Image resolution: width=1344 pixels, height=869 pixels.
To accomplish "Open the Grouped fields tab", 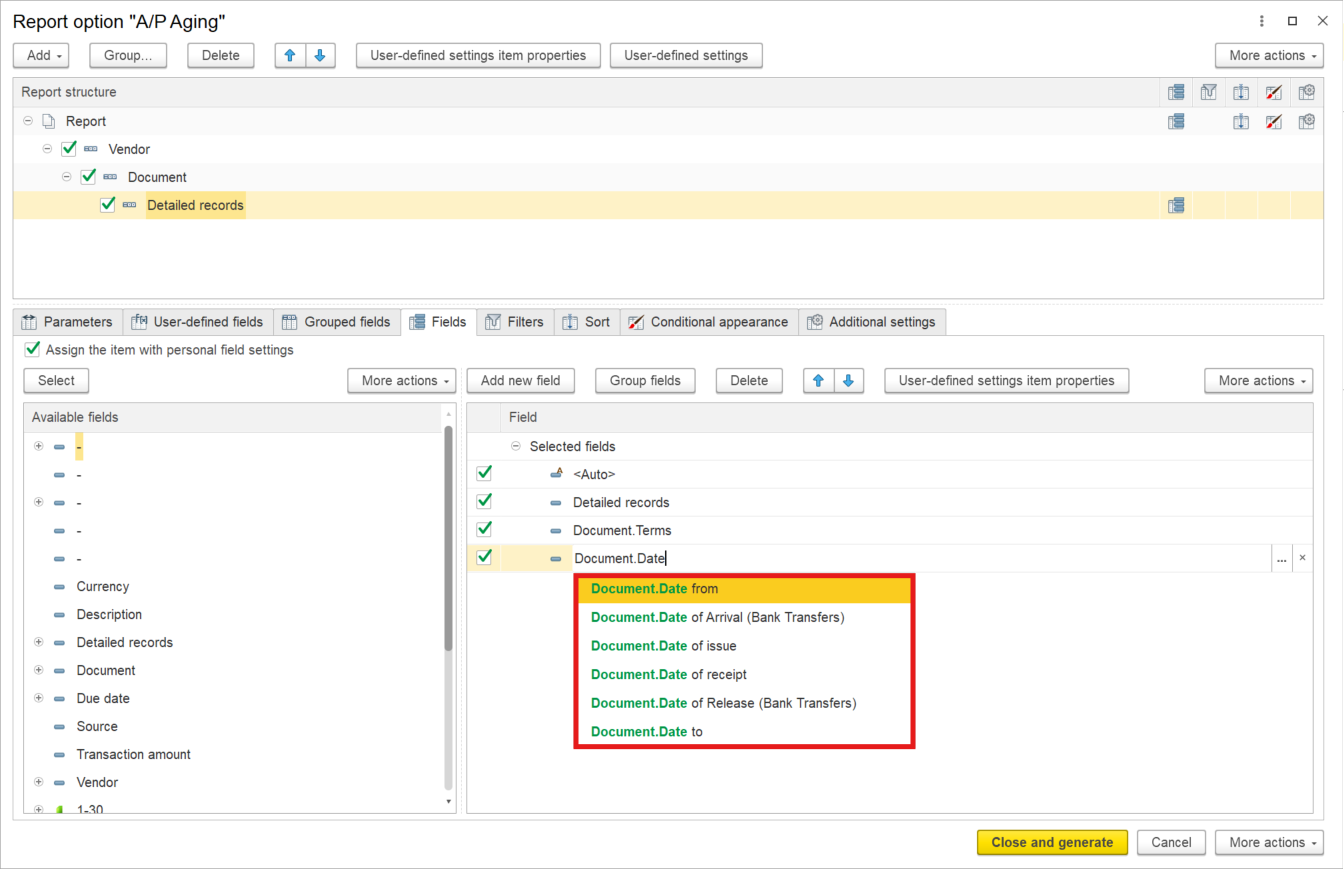I will [x=336, y=322].
